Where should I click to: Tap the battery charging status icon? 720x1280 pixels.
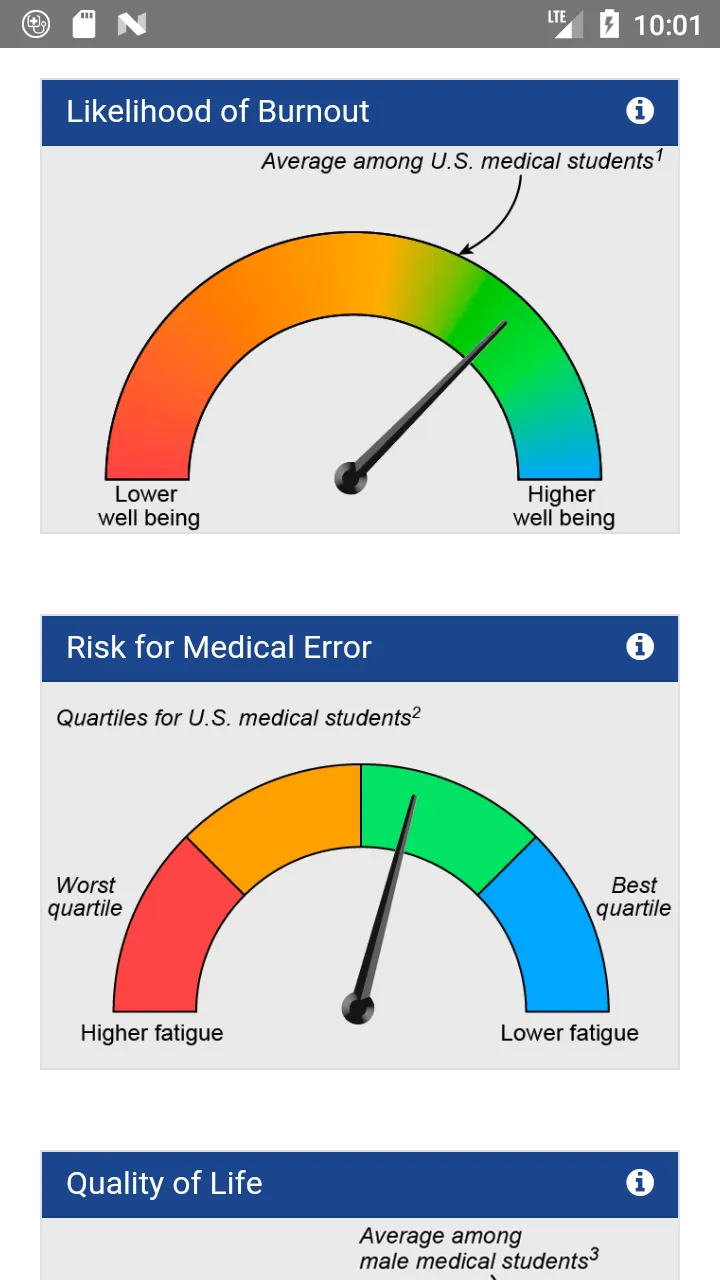(608, 24)
